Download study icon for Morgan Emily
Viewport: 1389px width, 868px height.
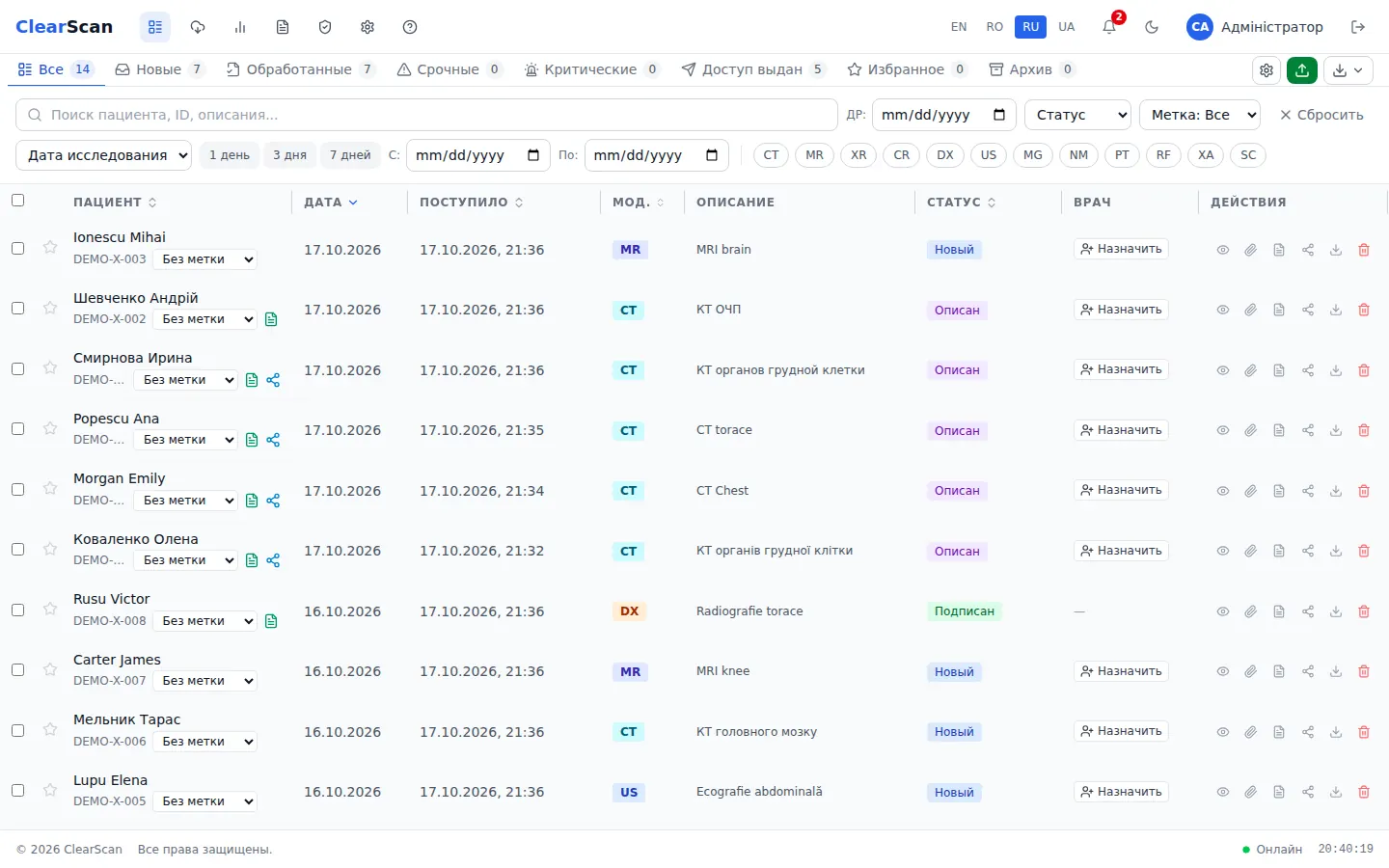(1336, 491)
